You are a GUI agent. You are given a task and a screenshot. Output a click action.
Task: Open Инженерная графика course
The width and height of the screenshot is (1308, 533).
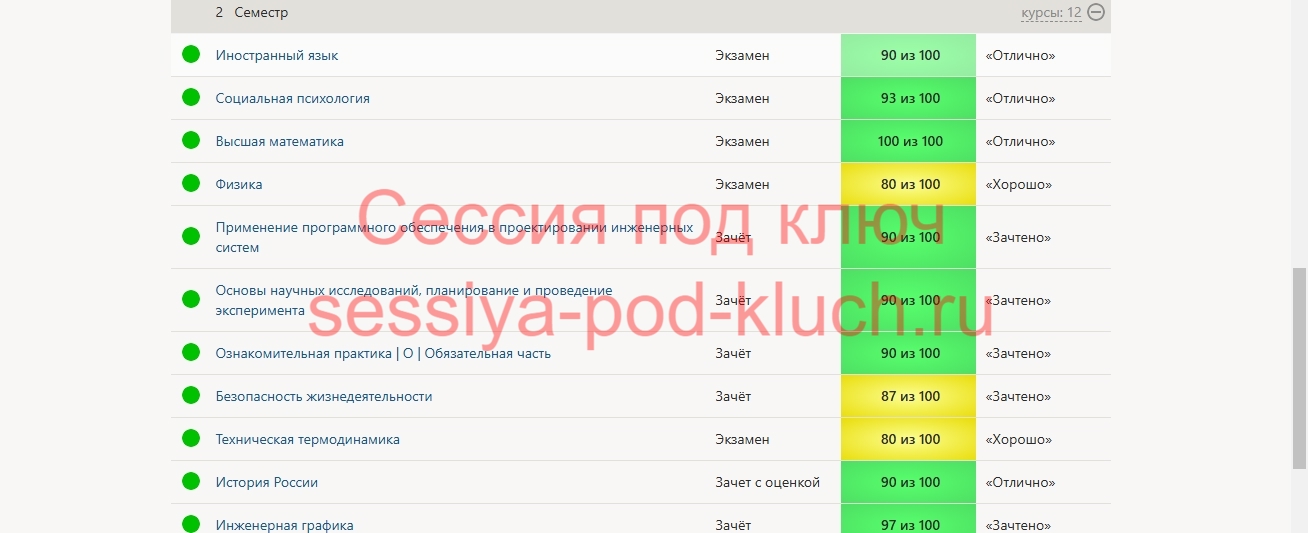(x=284, y=525)
